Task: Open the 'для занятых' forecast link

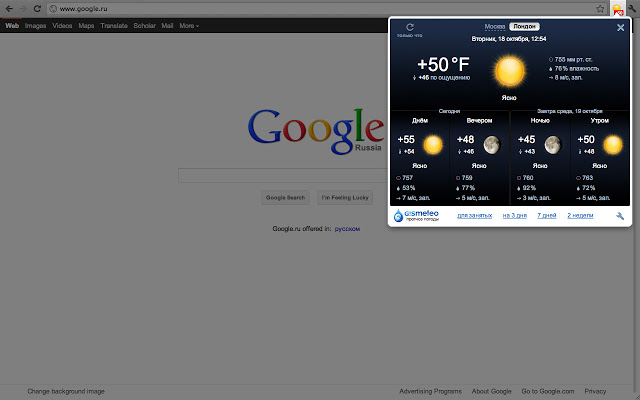Action: [474, 216]
